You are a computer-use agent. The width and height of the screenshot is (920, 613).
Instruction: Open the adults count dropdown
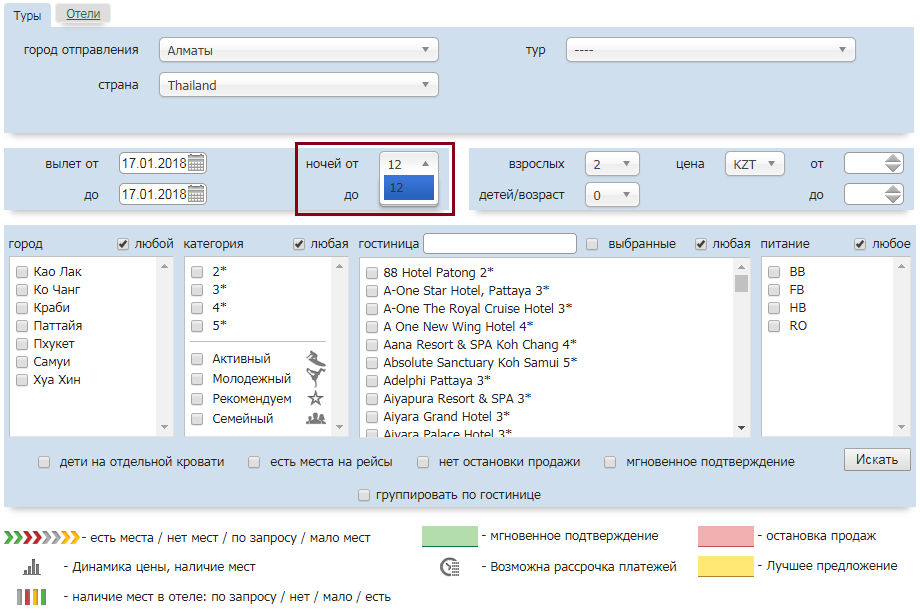point(611,164)
